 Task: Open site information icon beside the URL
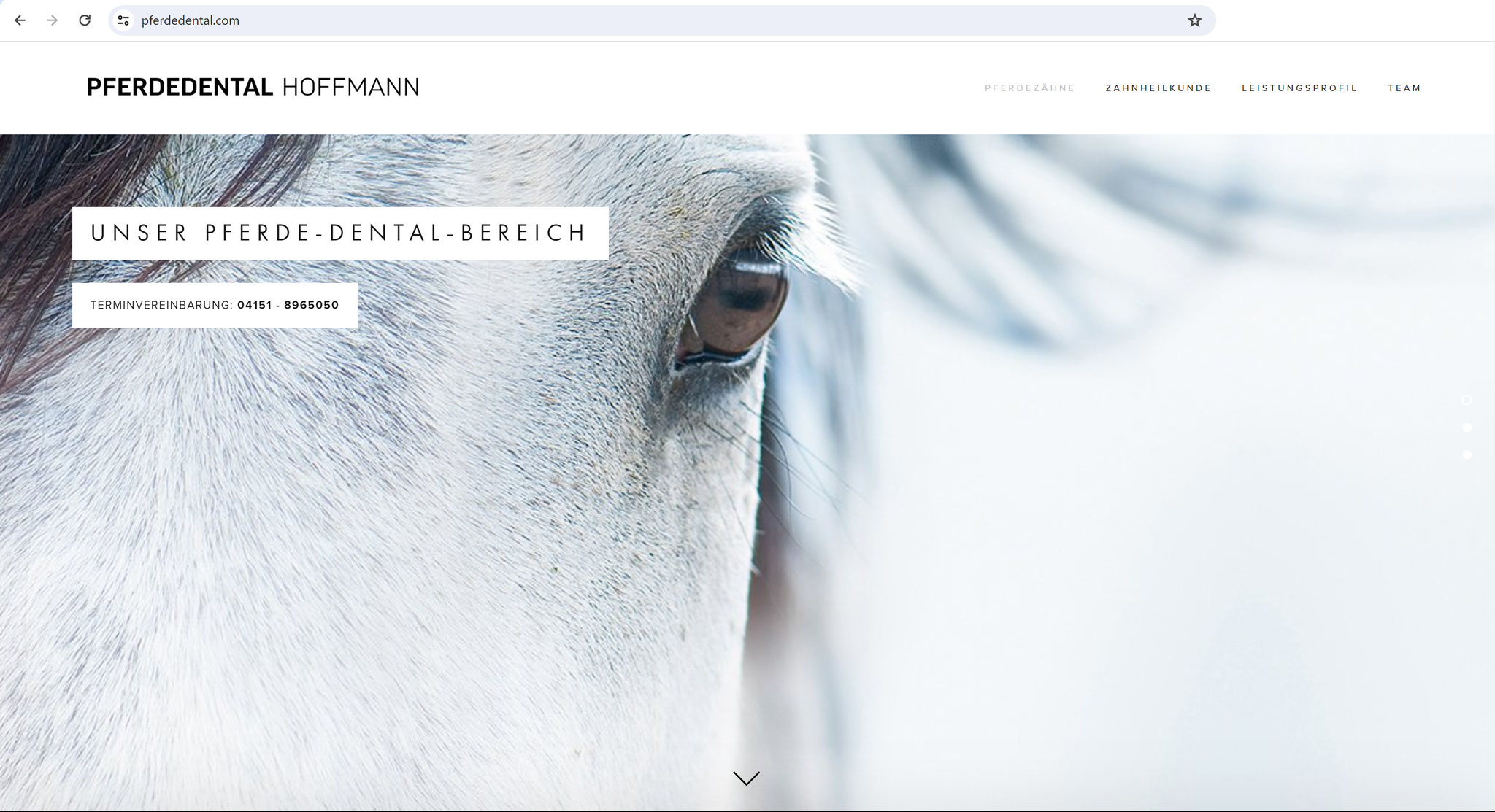(123, 20)
